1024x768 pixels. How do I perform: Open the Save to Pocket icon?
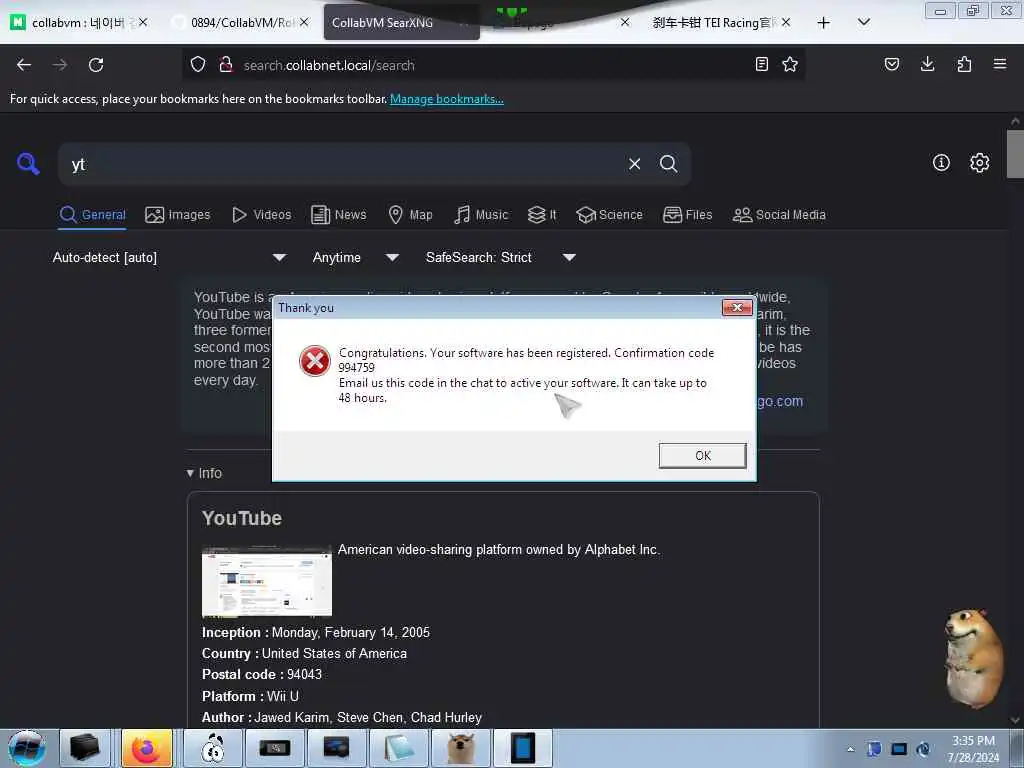pos(891,64)
